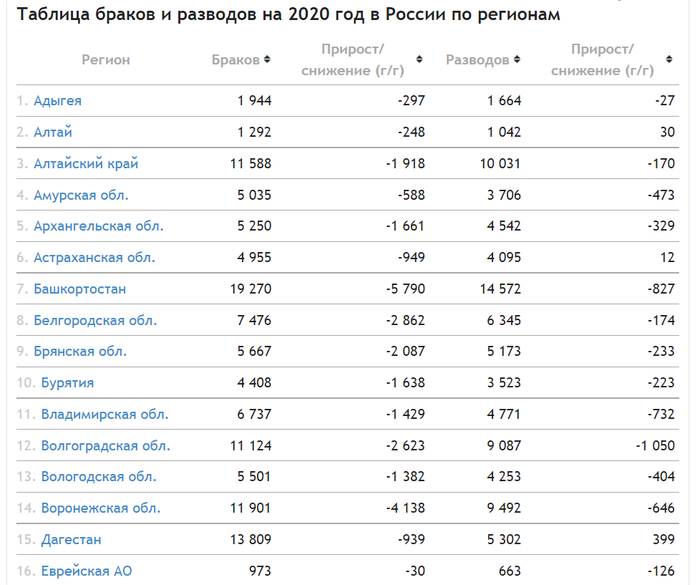The width and height of the screenshot is (700, 585).
Task: Open the Дагестан region link
Action: coord(71,539)
